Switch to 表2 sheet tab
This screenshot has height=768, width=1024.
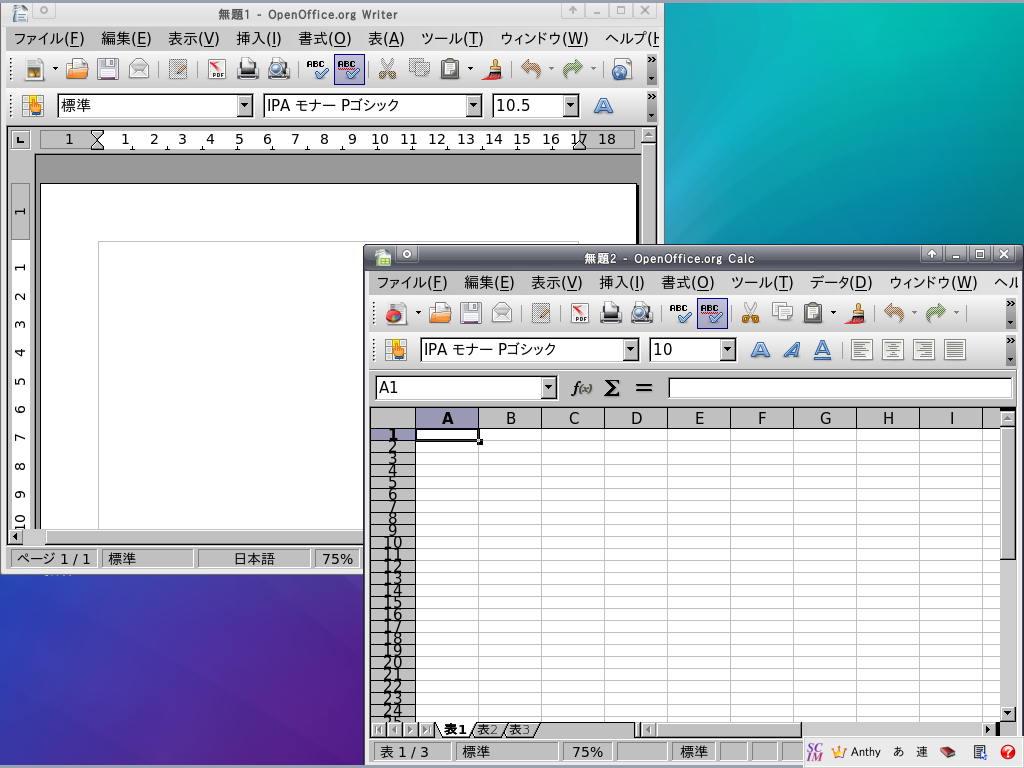[488, 729]
